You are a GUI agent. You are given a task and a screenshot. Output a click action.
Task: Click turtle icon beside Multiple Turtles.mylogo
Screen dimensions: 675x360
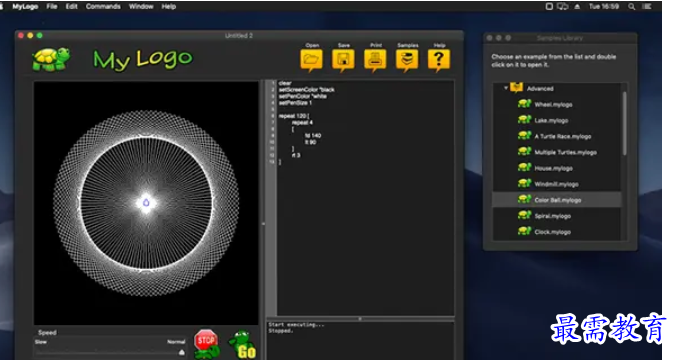(x=524, y=152)
